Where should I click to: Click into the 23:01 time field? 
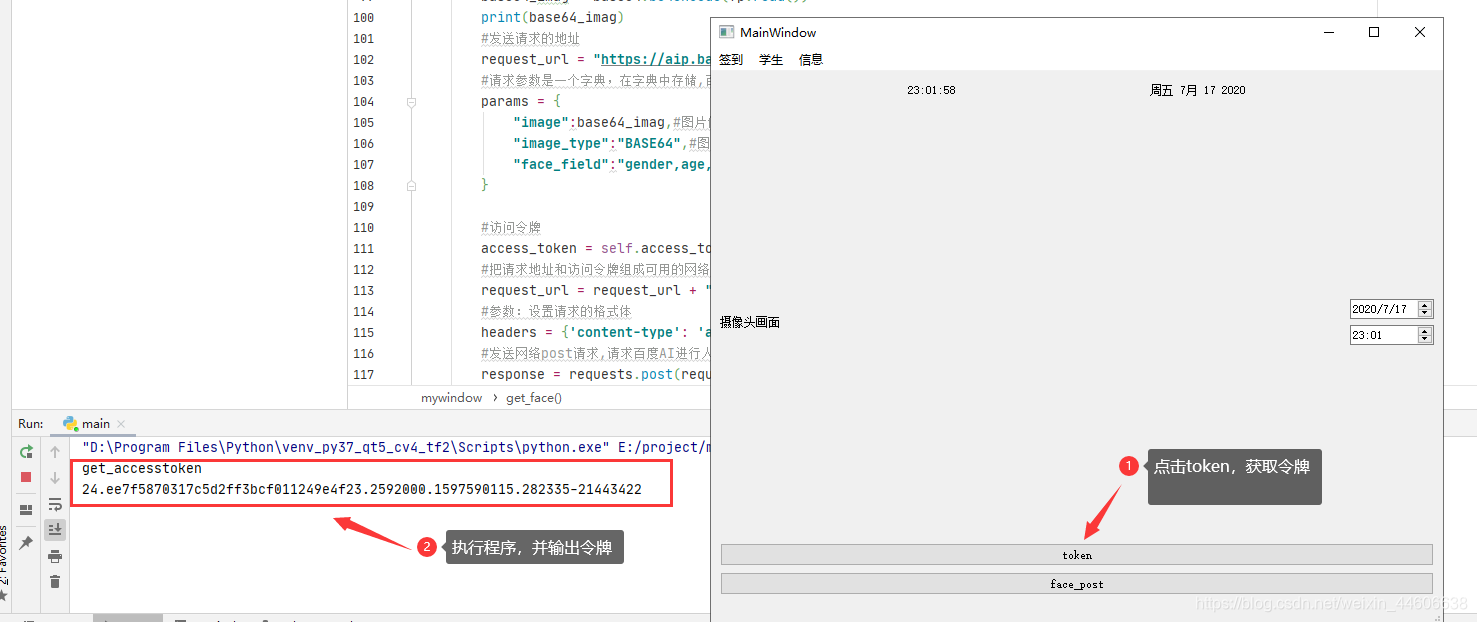(1384, 336)
